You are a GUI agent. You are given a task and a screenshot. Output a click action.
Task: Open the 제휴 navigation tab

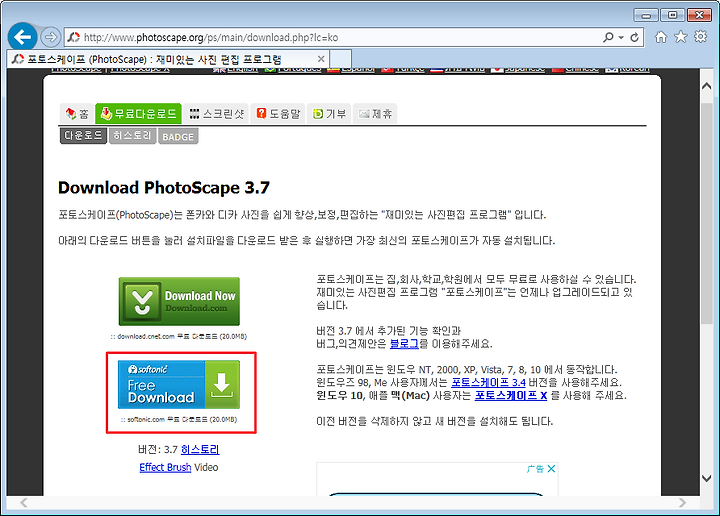375,113
